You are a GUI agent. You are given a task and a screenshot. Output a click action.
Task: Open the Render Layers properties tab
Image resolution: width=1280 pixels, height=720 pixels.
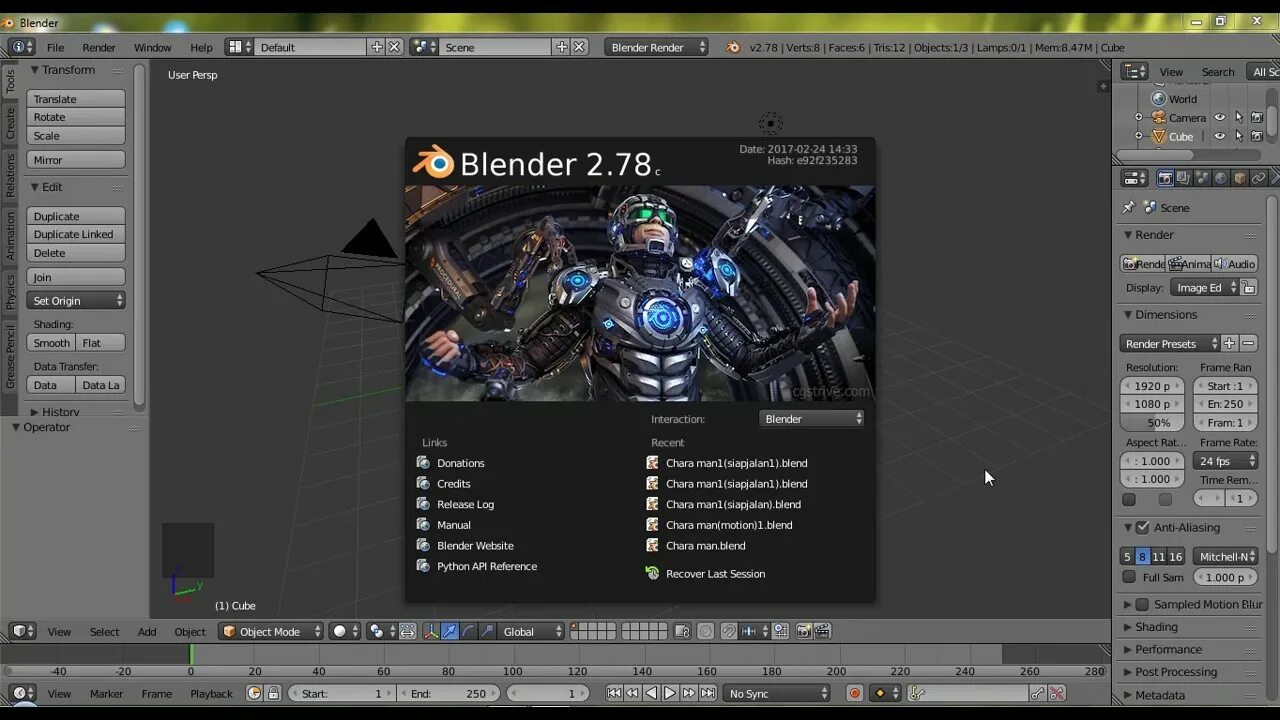click(x=1184, y=178)
